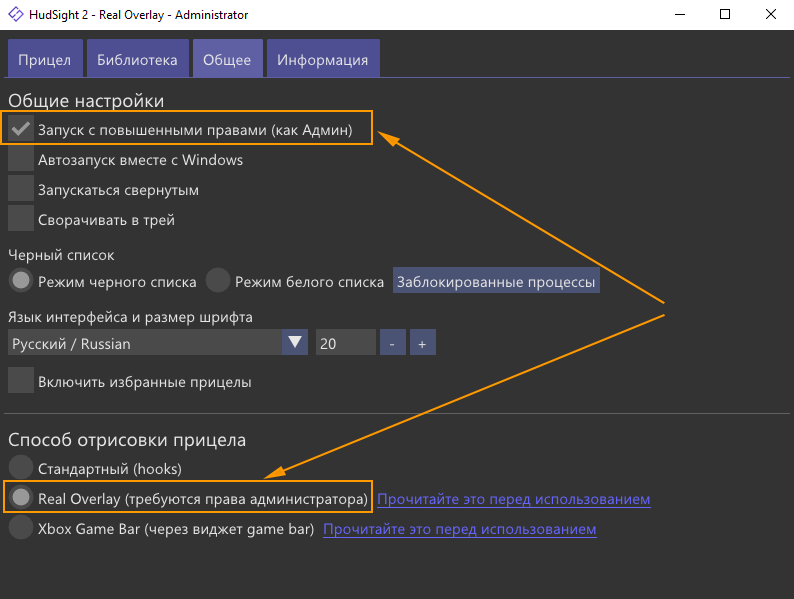Select Режим белого списка radio button
This screenshot has height=599, width=794.
[x=218, y=281]
